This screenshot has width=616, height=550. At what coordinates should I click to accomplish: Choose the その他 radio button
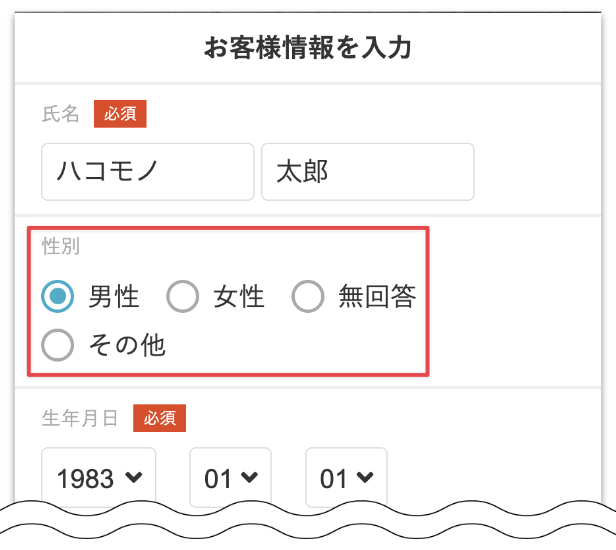(x=58, y=346)
